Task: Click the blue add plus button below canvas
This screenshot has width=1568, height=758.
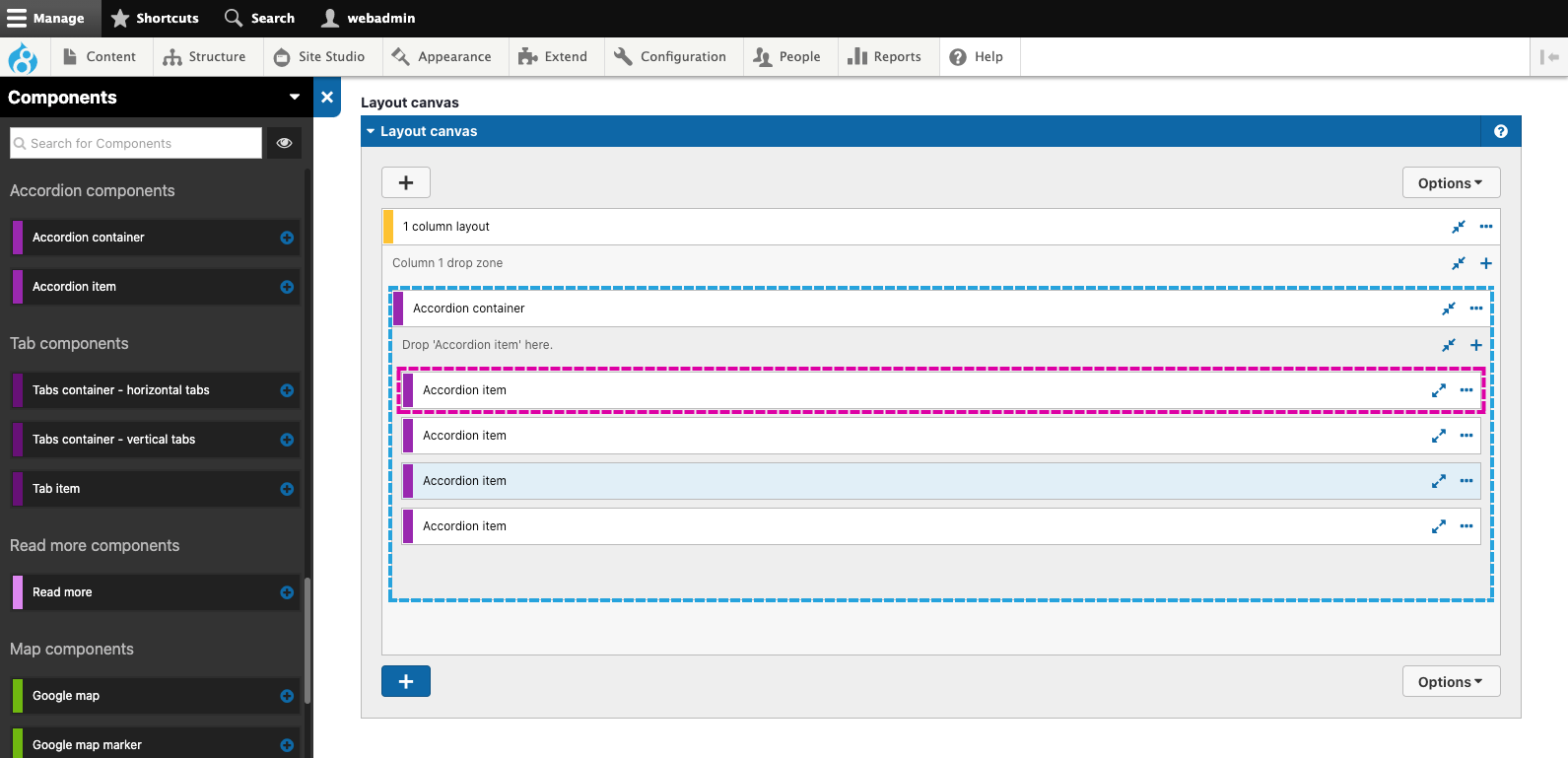Action: tap(406, 681)
